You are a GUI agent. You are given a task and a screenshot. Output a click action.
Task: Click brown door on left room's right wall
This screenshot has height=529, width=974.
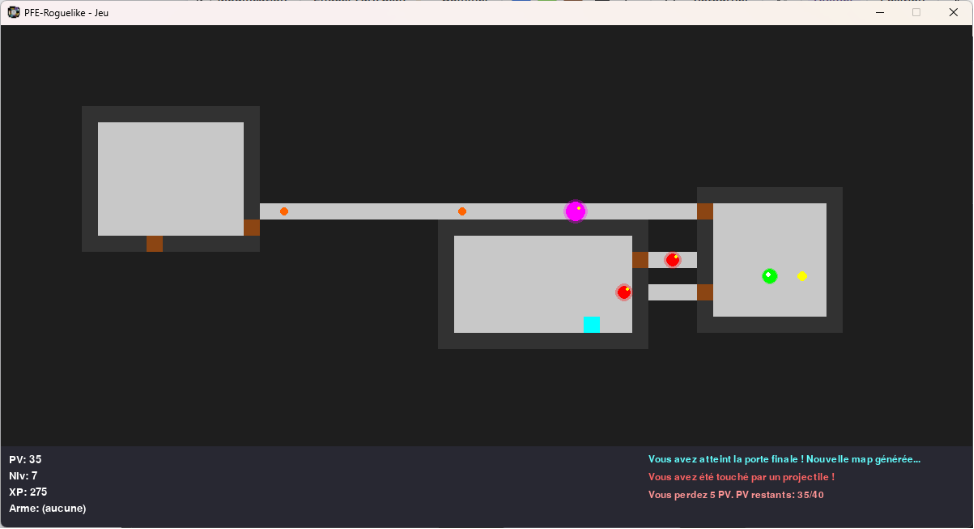[252, 227]
